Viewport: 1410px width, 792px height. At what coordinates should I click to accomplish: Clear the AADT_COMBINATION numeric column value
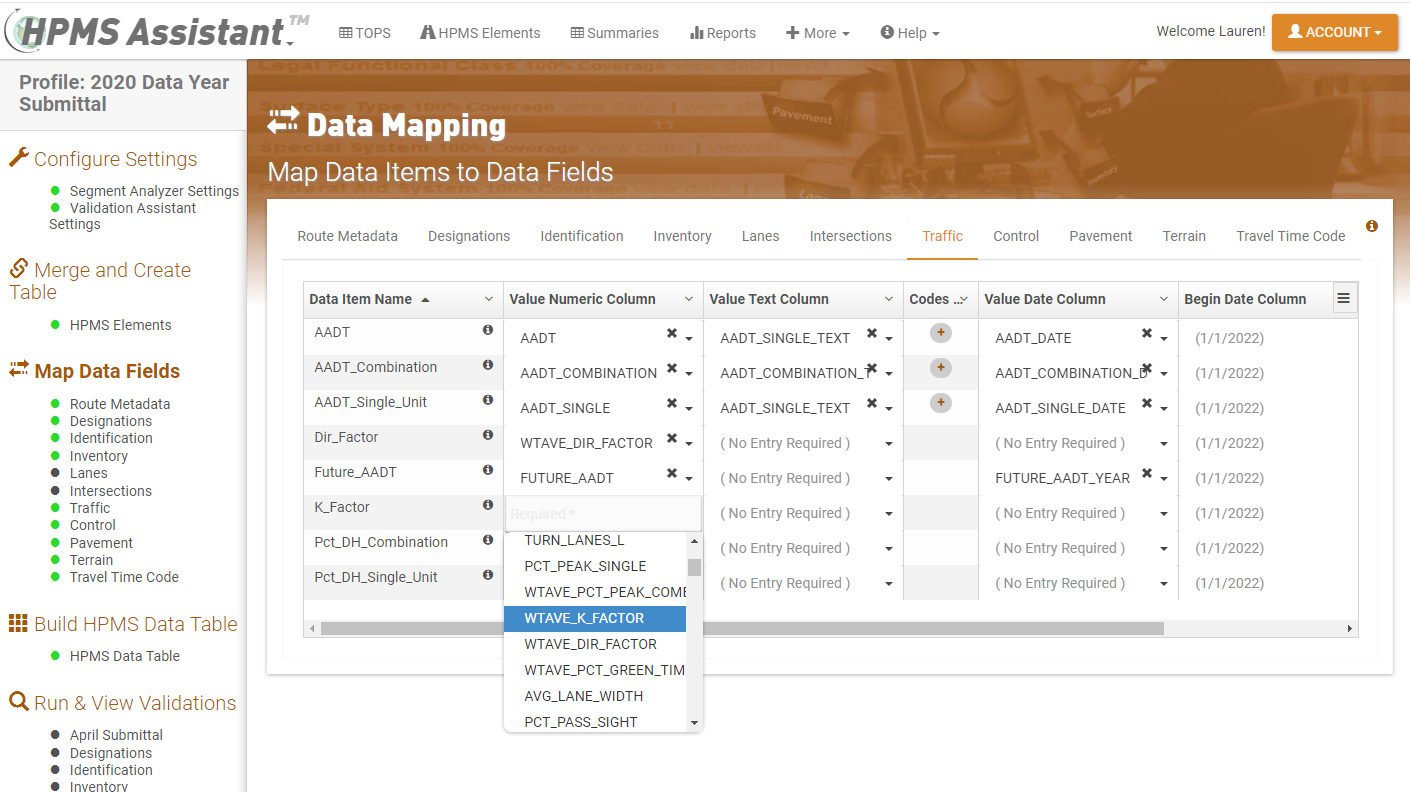pyautogui.click(x=672, y=369)
